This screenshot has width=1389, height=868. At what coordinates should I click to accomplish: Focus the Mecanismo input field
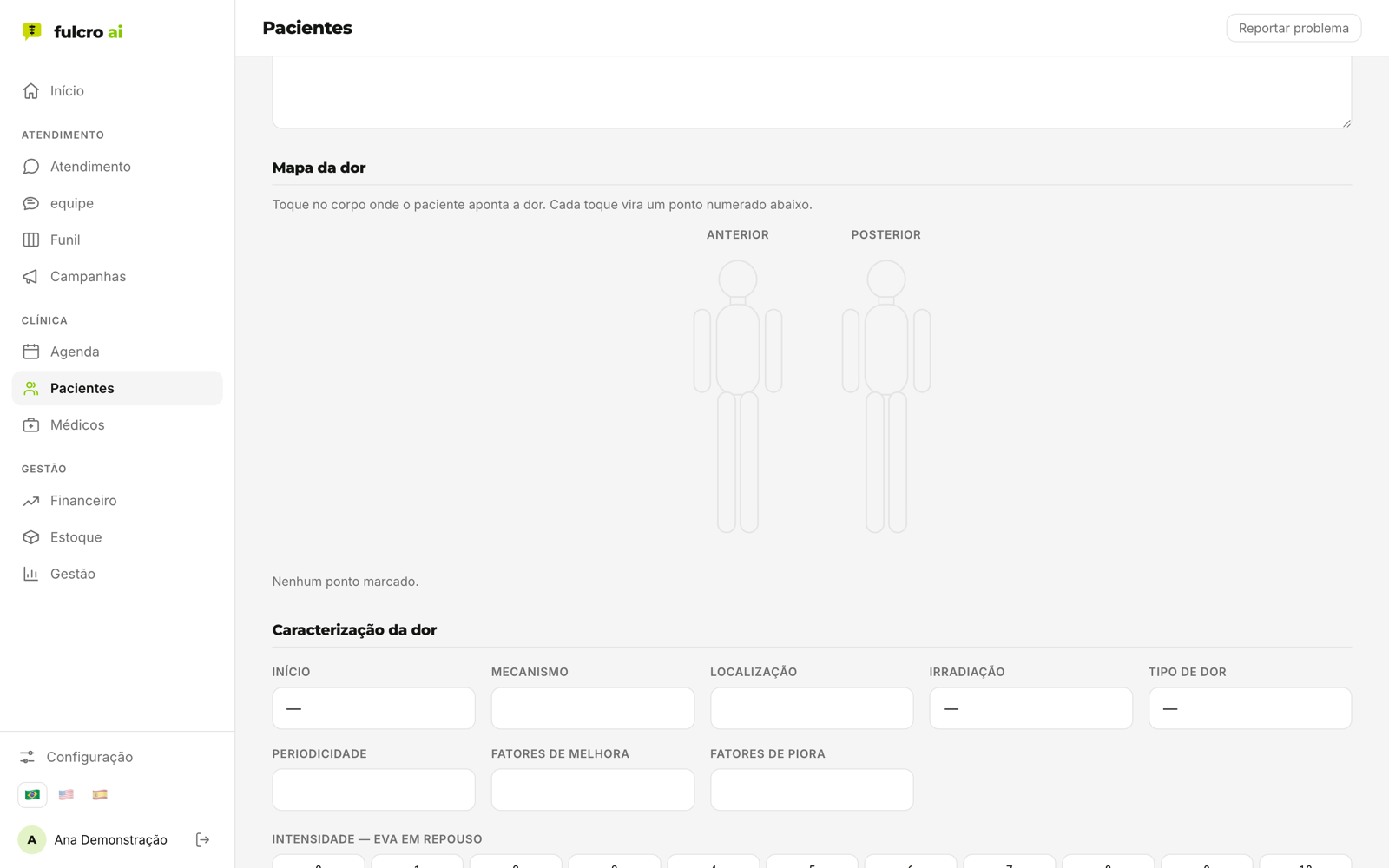593,708
